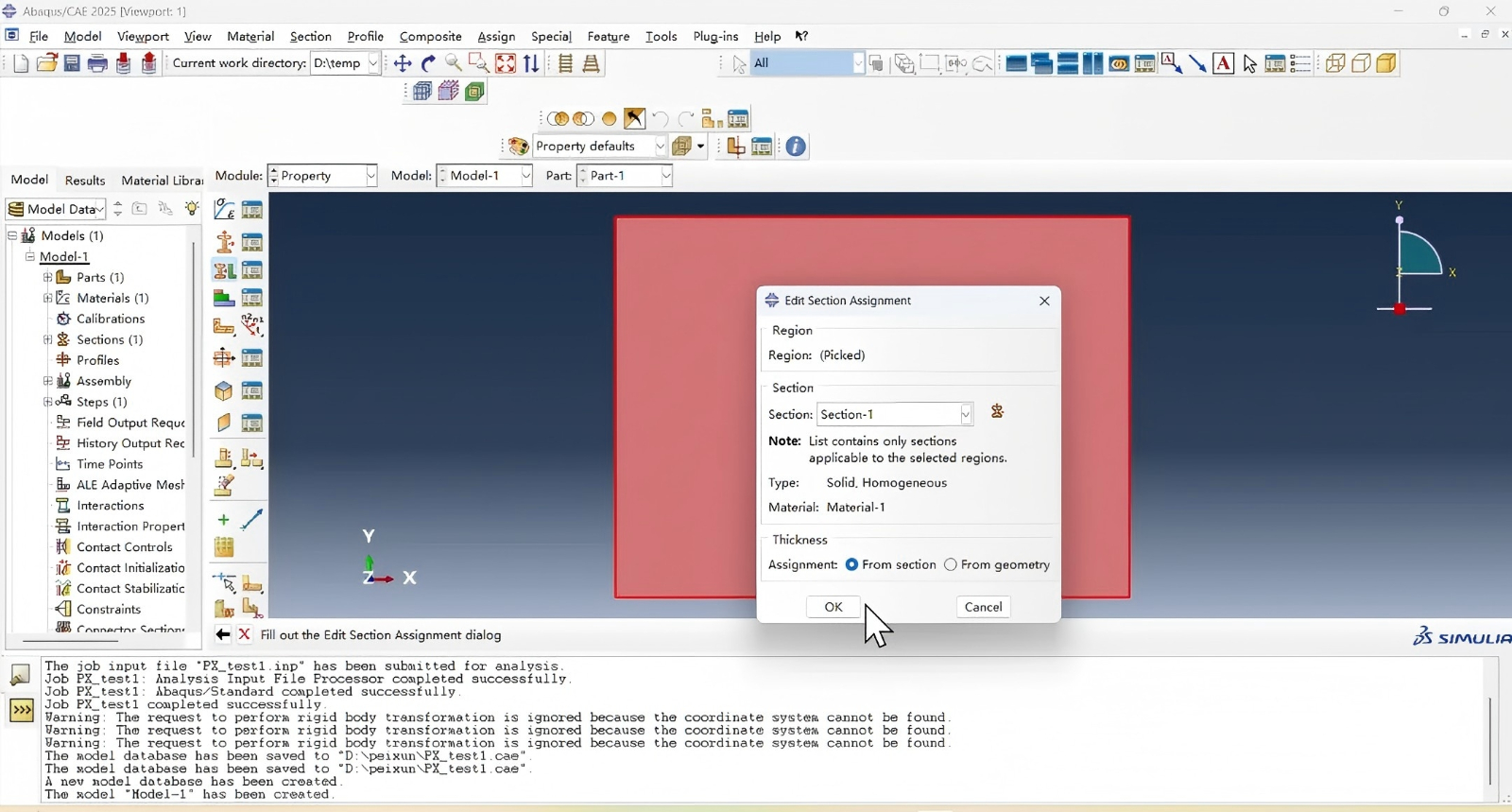Select the From geometry radio button
This screenshot has height=812, width=1512.
[x=951, y=564]
